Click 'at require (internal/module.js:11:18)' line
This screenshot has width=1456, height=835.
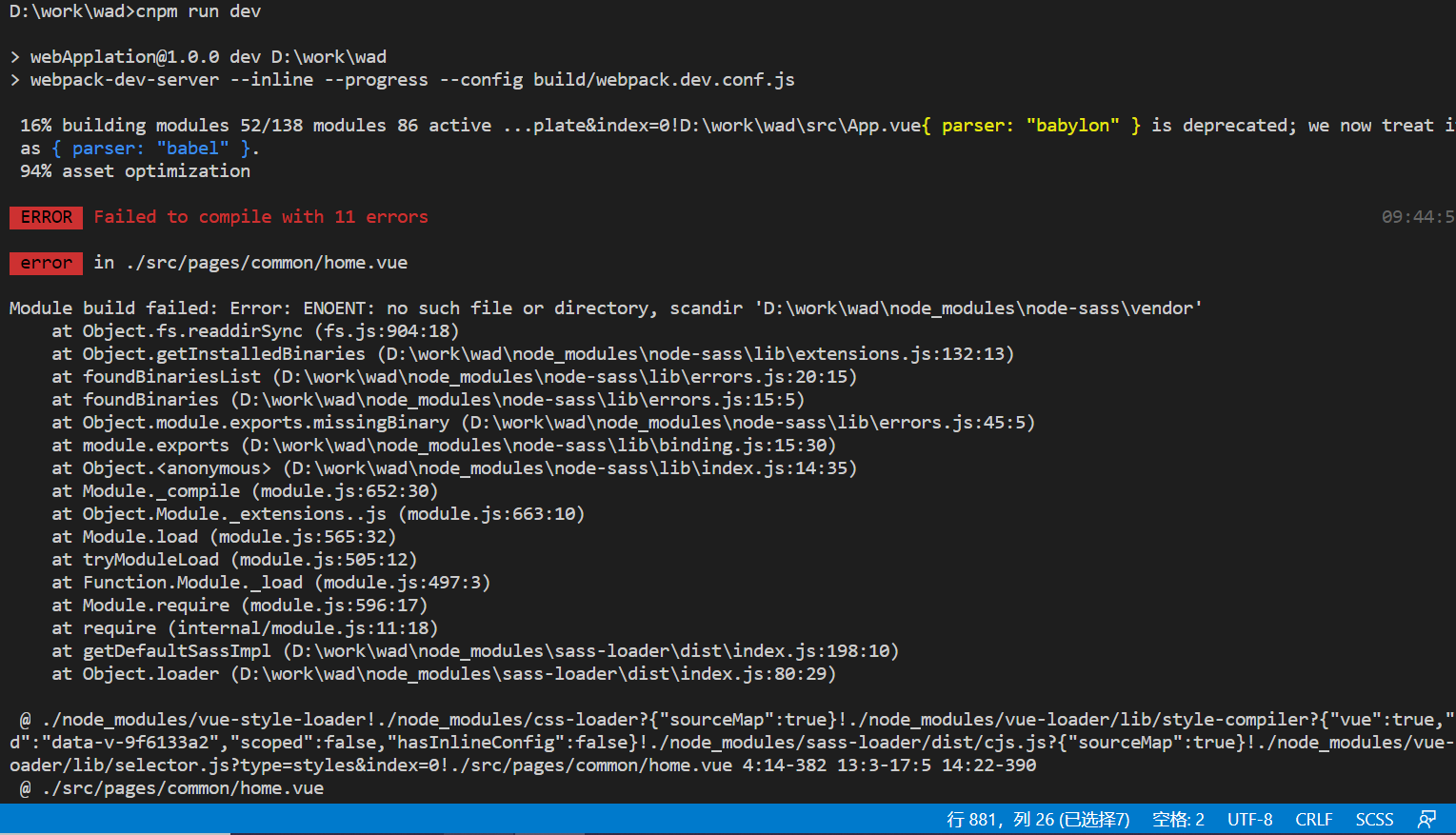245,628
